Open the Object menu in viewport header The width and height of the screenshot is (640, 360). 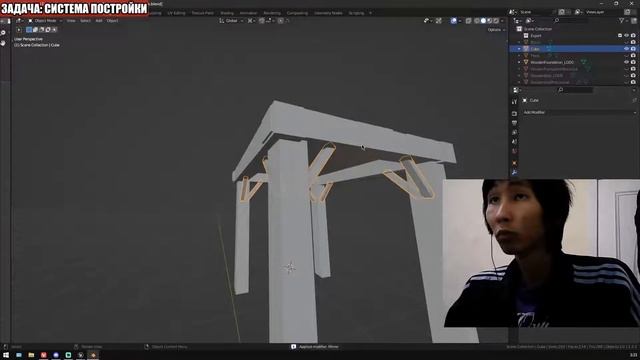(x=112, y=20)
